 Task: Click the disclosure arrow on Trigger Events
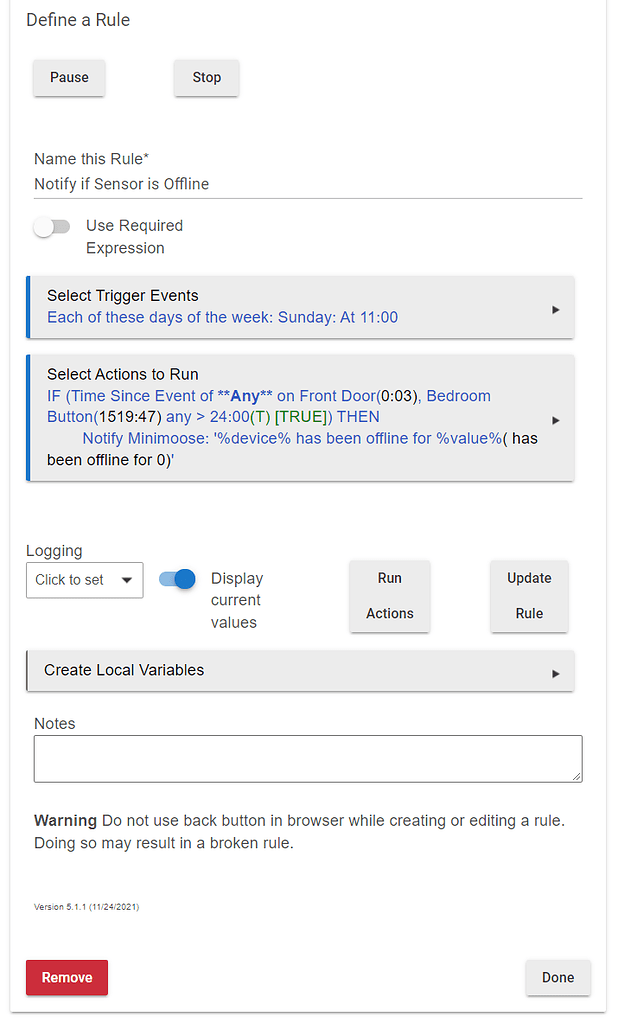(x=556, y=309)
